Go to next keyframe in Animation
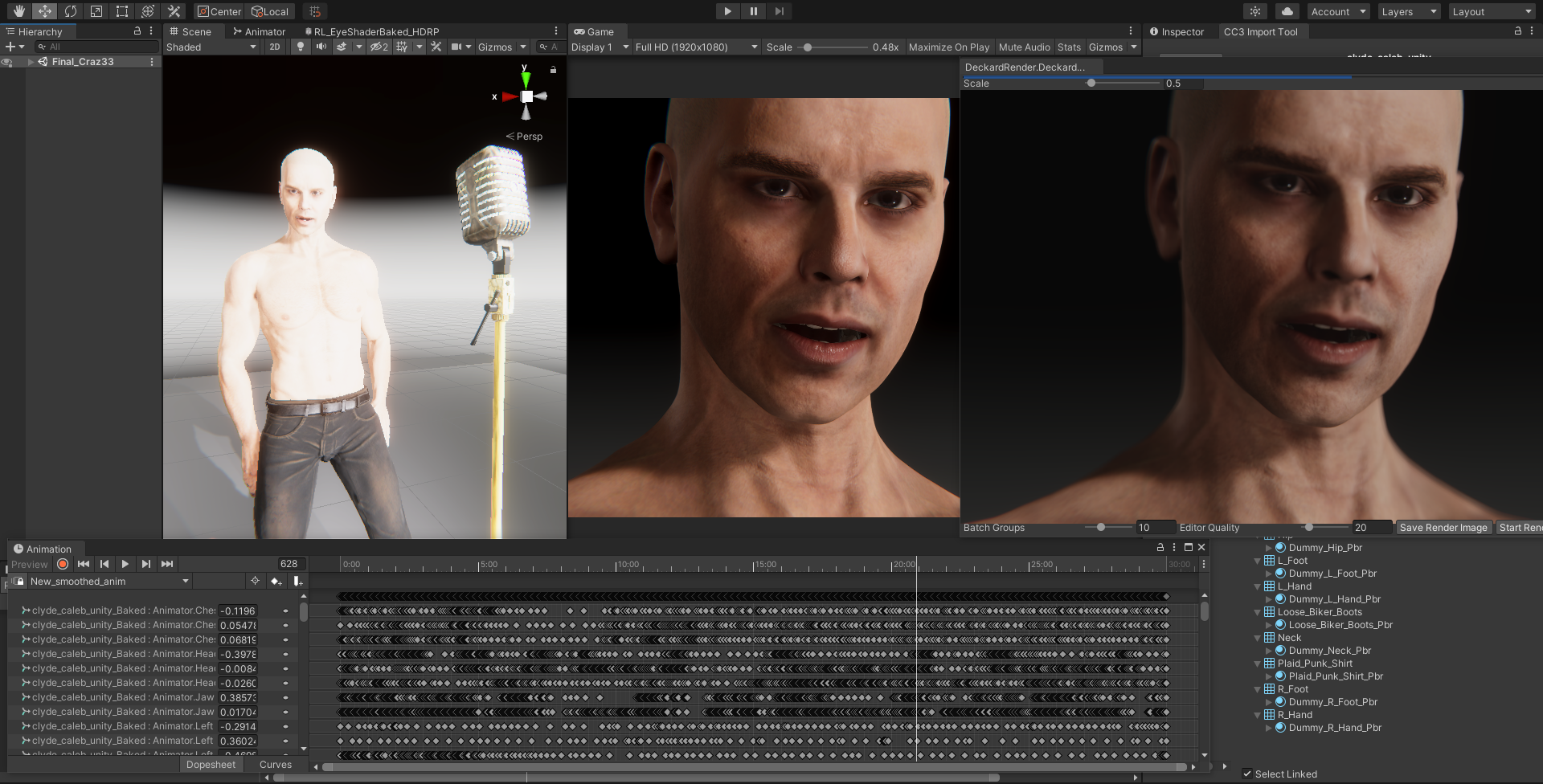 pyautogui.click(x=146, y=564)
